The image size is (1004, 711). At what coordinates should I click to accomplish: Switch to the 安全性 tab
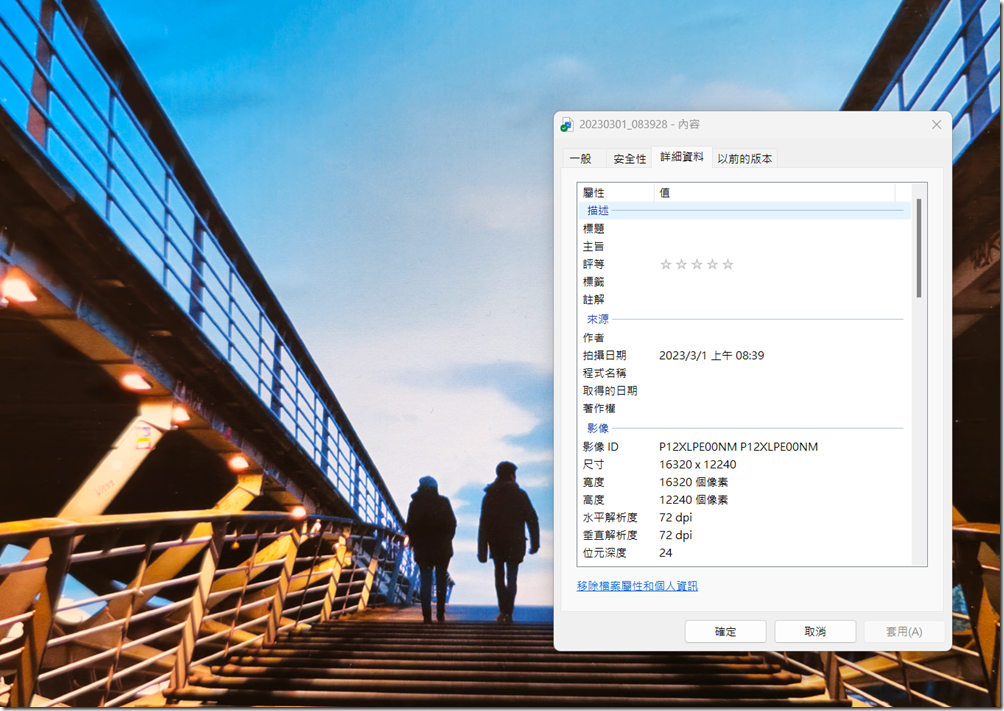coord(629,158)
